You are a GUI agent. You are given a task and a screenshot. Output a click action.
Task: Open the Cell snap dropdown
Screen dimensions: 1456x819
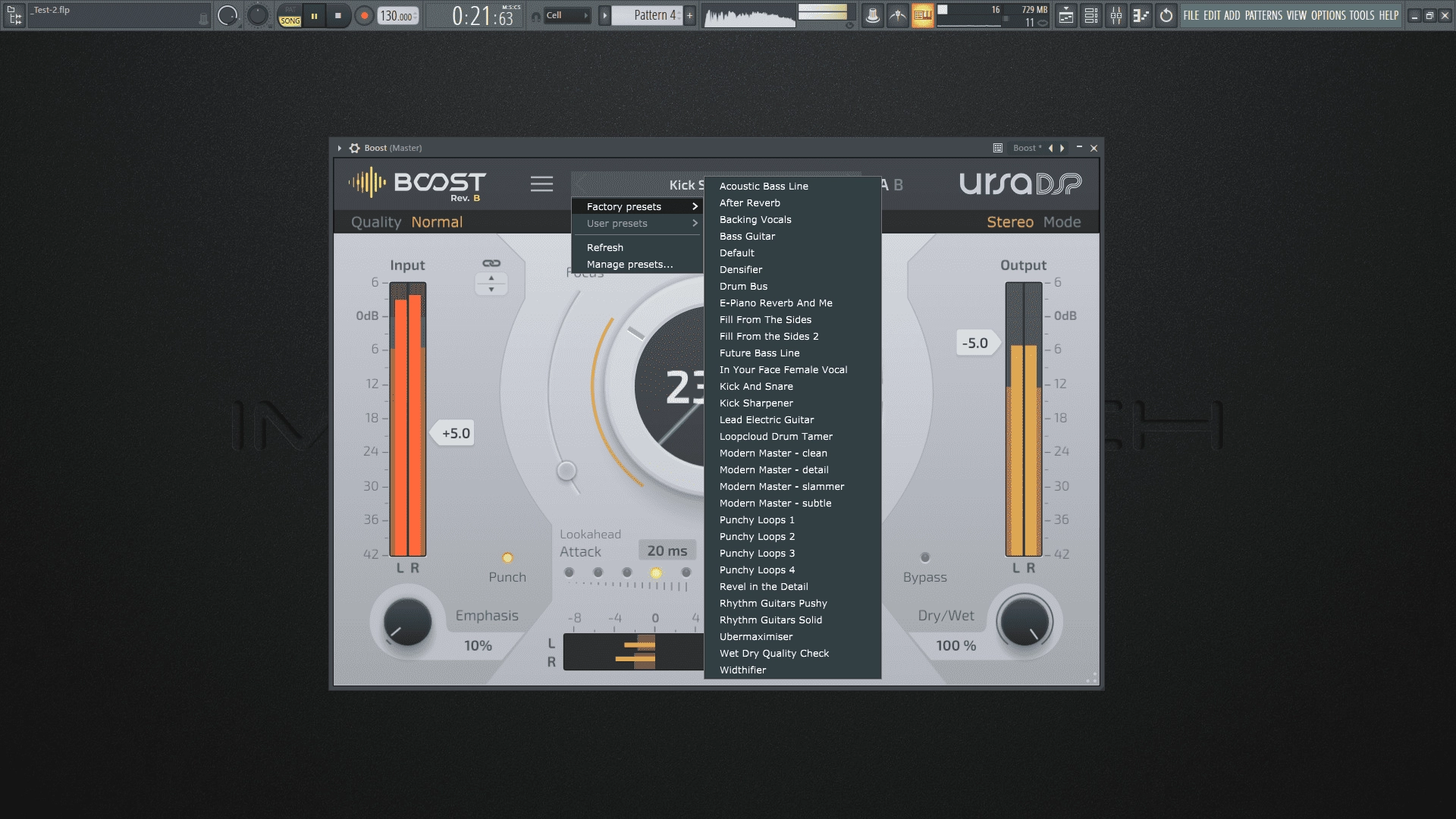pyautogui.click(x=567, y=15)
